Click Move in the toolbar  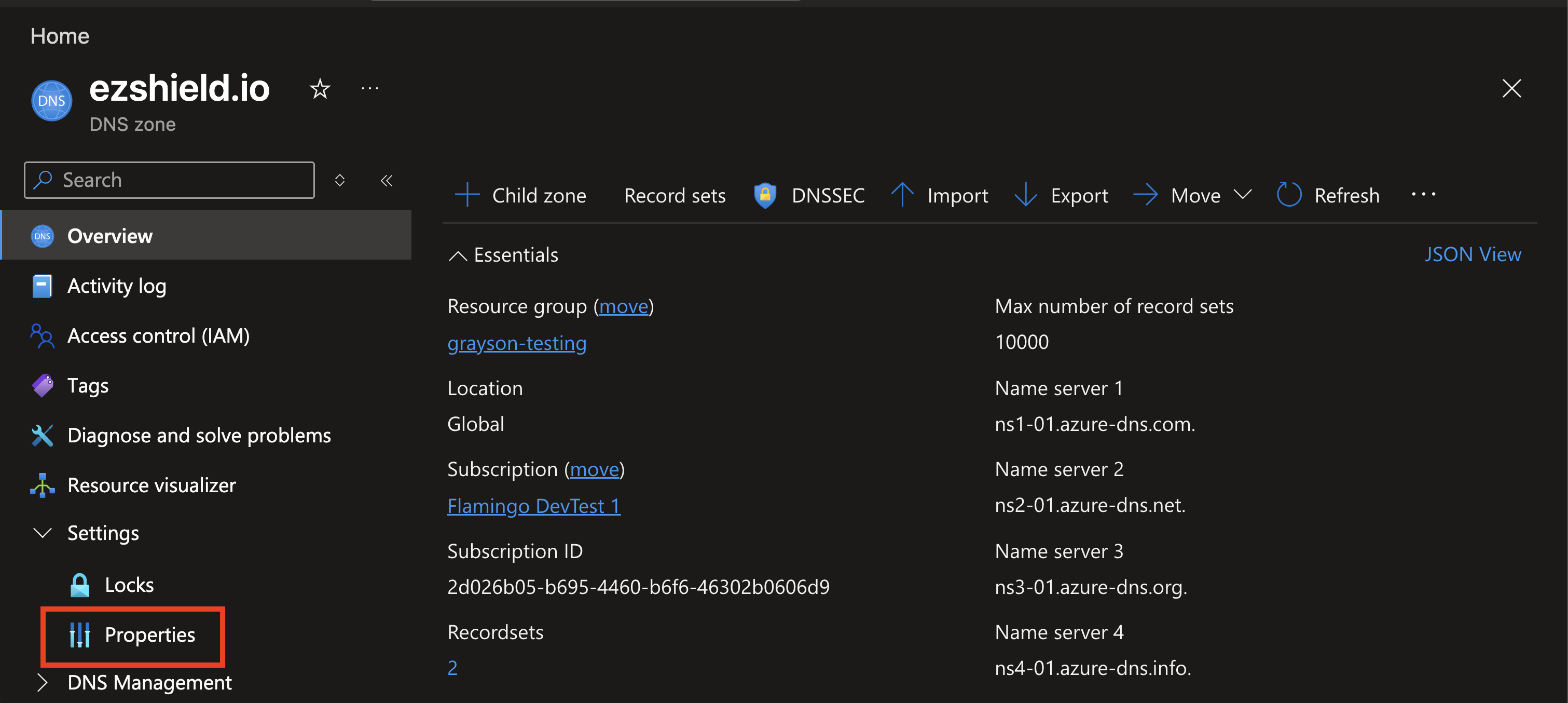pos(1195,196)
